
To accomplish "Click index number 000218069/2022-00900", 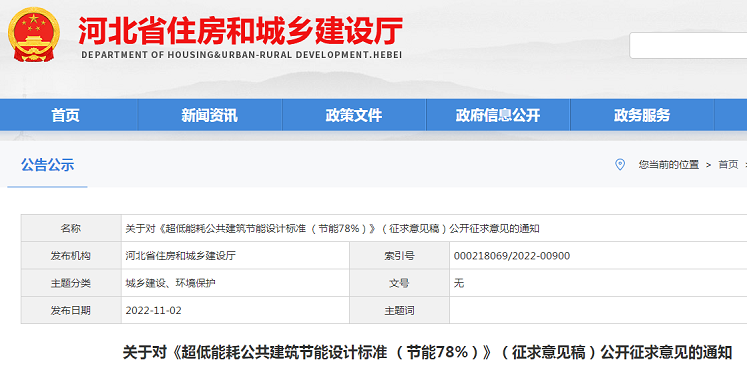I will 512,256.
